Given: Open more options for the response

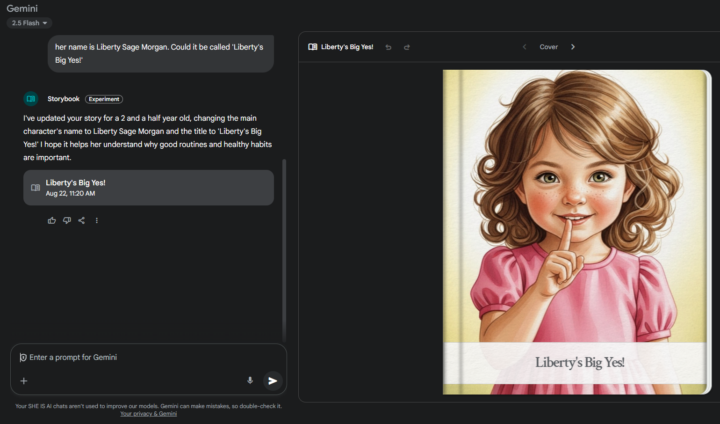Looking at the screenshot, I should point(96,220).
